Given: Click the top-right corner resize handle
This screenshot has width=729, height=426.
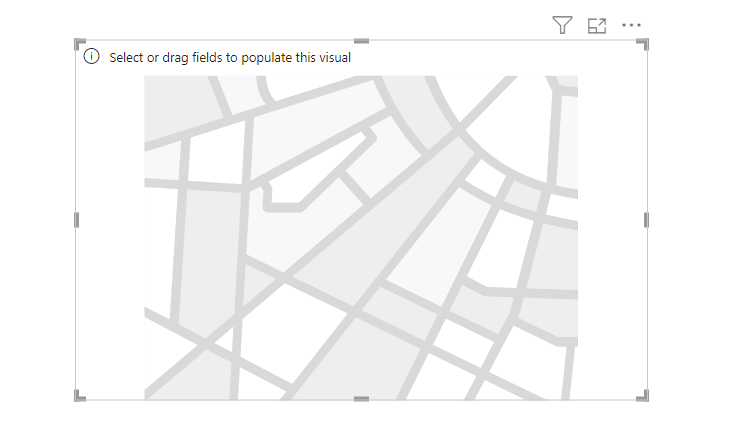Looking at the screenshot, I should tap(643, 44).
